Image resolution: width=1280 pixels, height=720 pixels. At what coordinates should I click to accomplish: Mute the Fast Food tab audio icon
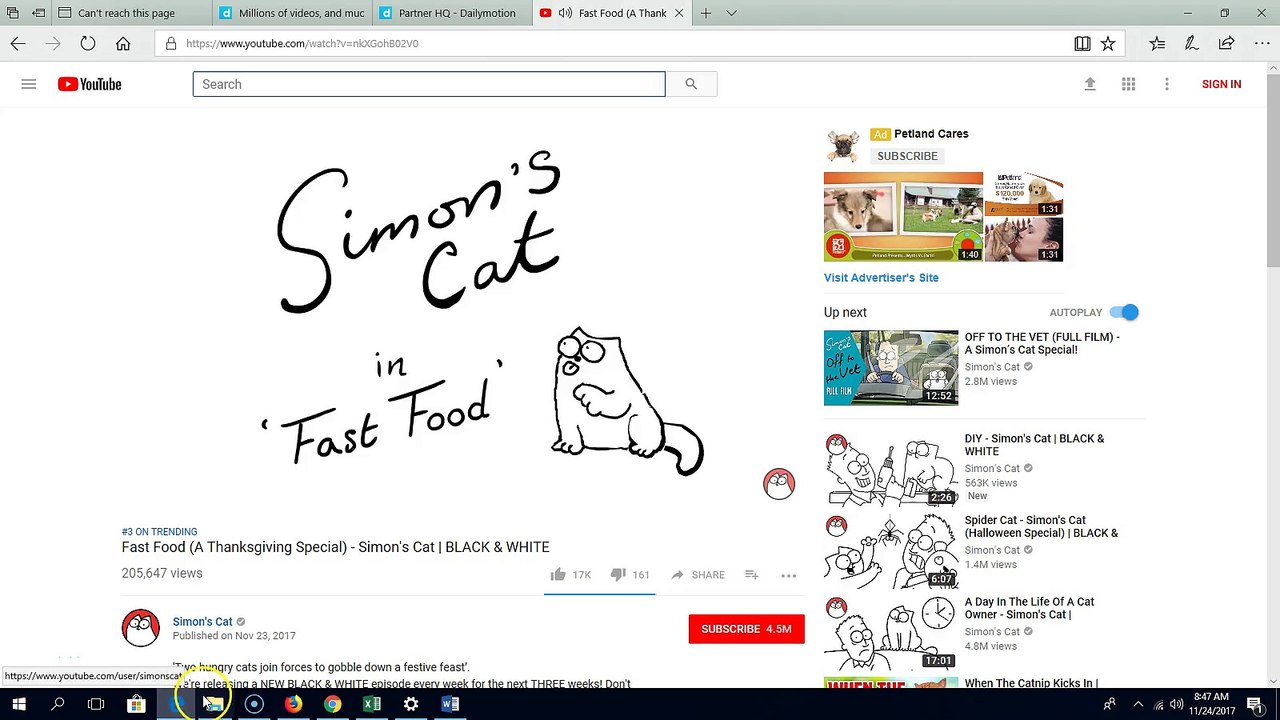point(565,13)
